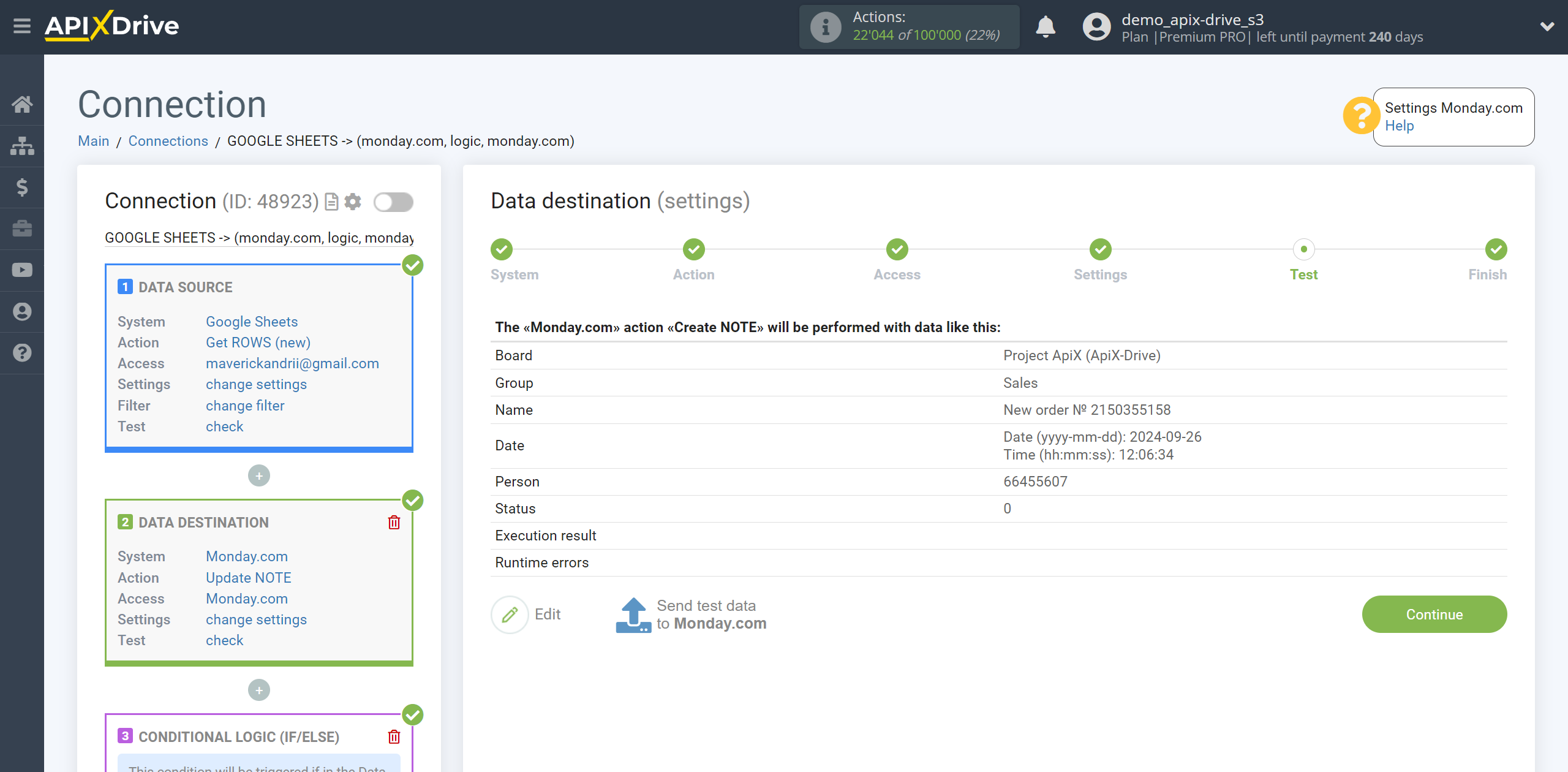Add step after Data Source
Viewport: 1568px width, 772px height.
click(x=259, y=475)
